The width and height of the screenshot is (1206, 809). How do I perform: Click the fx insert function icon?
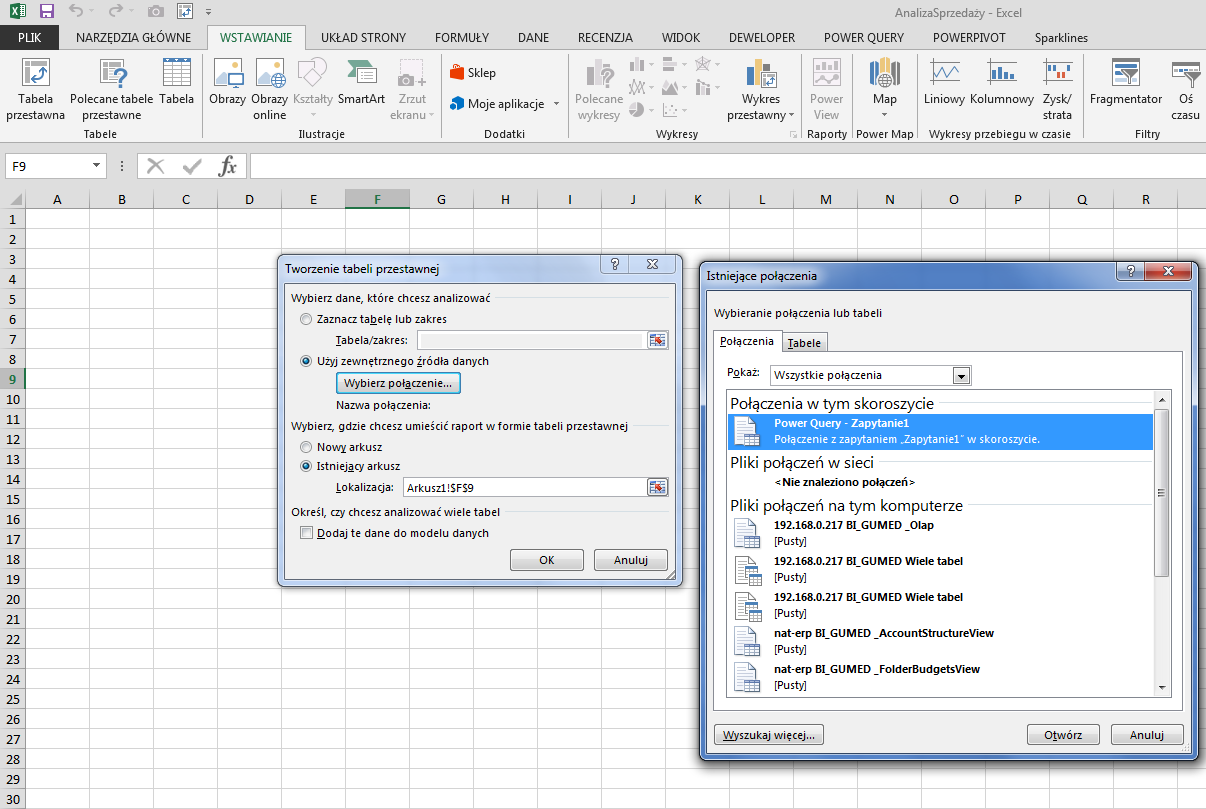228,166
